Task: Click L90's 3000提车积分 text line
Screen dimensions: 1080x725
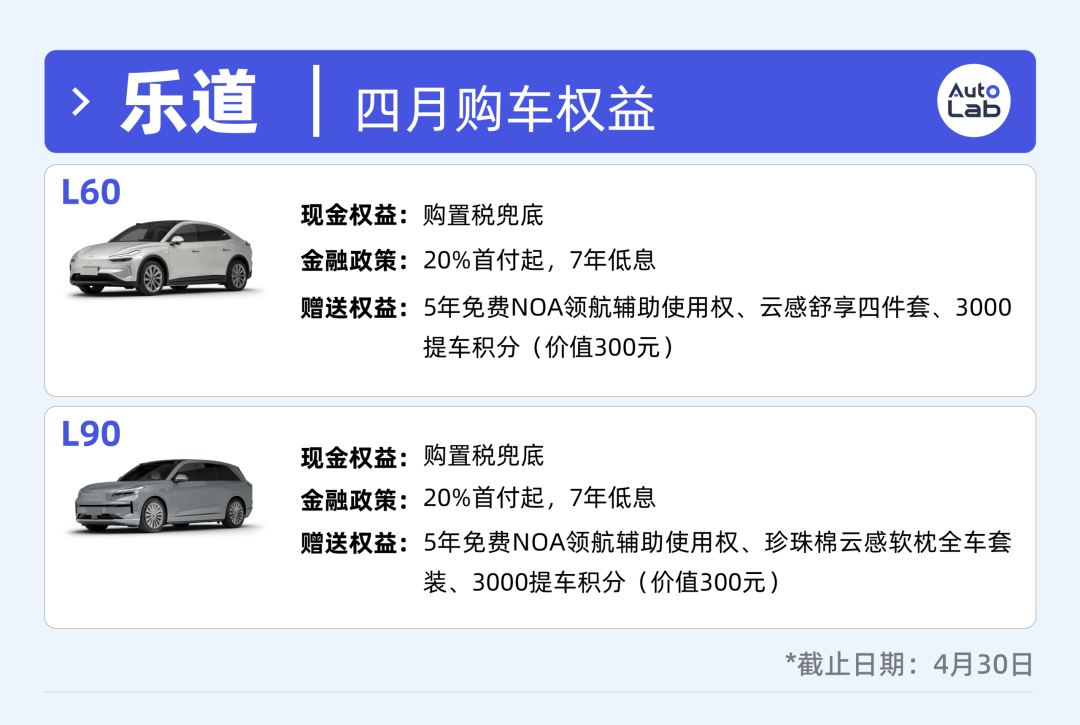Action: point(600,582)
